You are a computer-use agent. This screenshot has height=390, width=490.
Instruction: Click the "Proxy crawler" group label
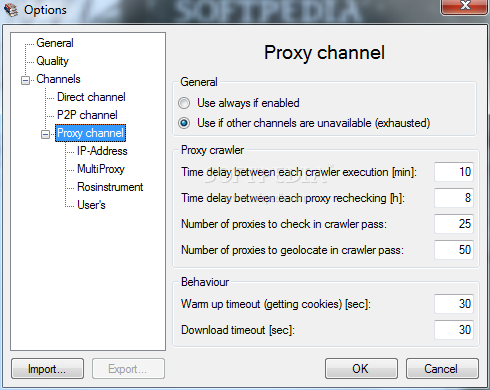pos(212,150)
